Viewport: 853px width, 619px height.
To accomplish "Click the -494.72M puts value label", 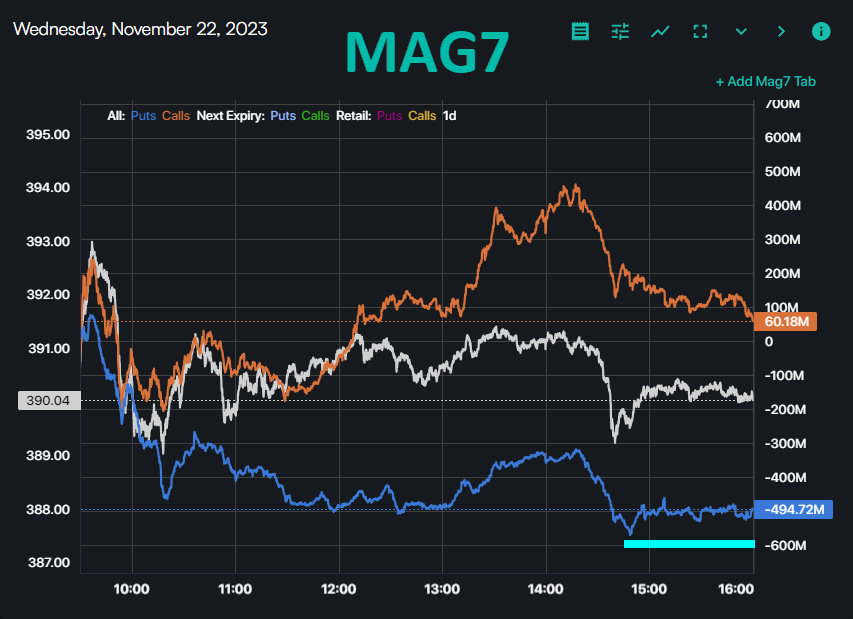I will pos(793,510).
